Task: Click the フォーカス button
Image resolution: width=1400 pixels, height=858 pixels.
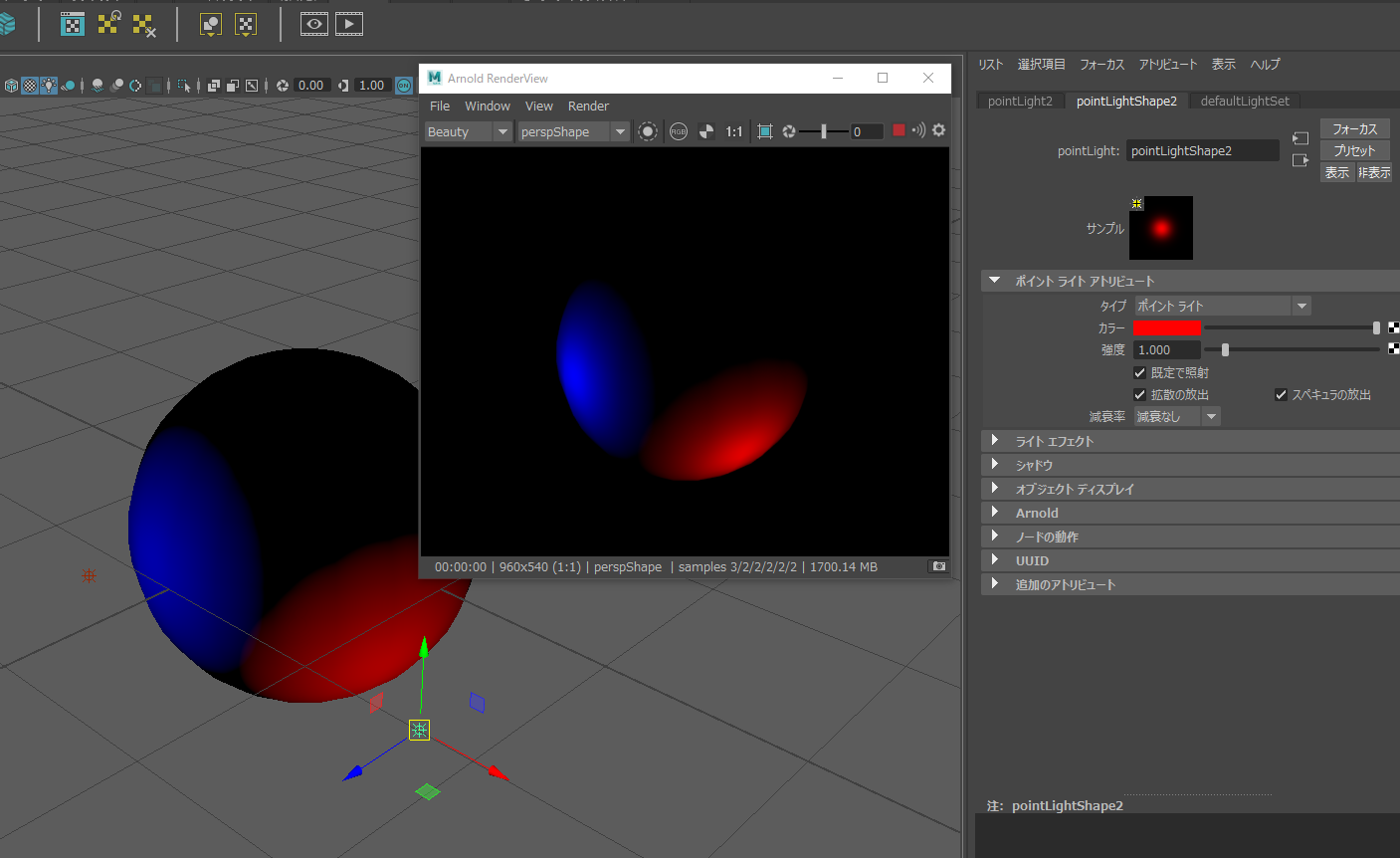Action: tap(1353, 128)
